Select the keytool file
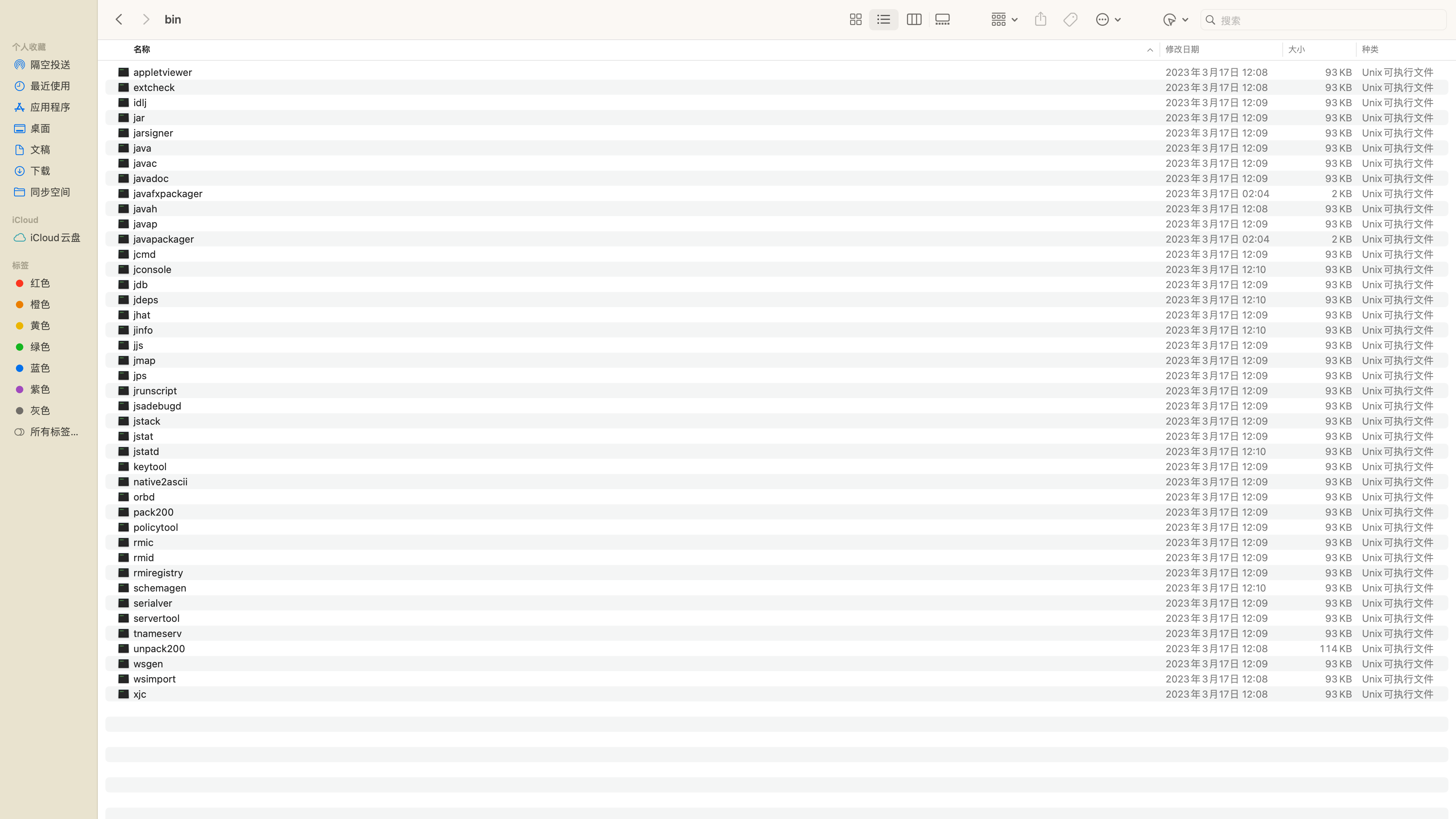 coord(777,467)
